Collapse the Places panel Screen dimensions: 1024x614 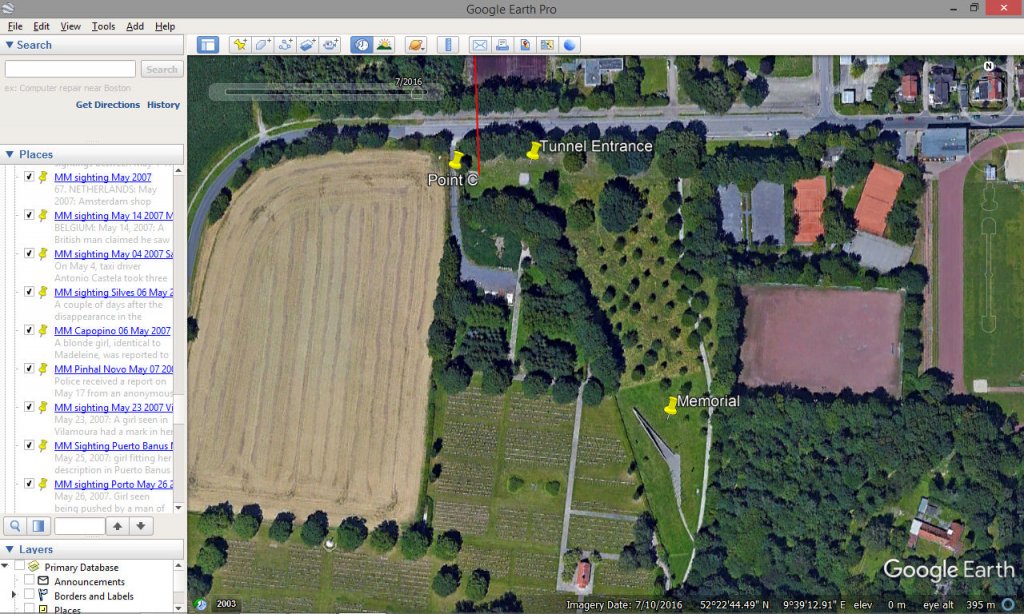click(10, 154)
